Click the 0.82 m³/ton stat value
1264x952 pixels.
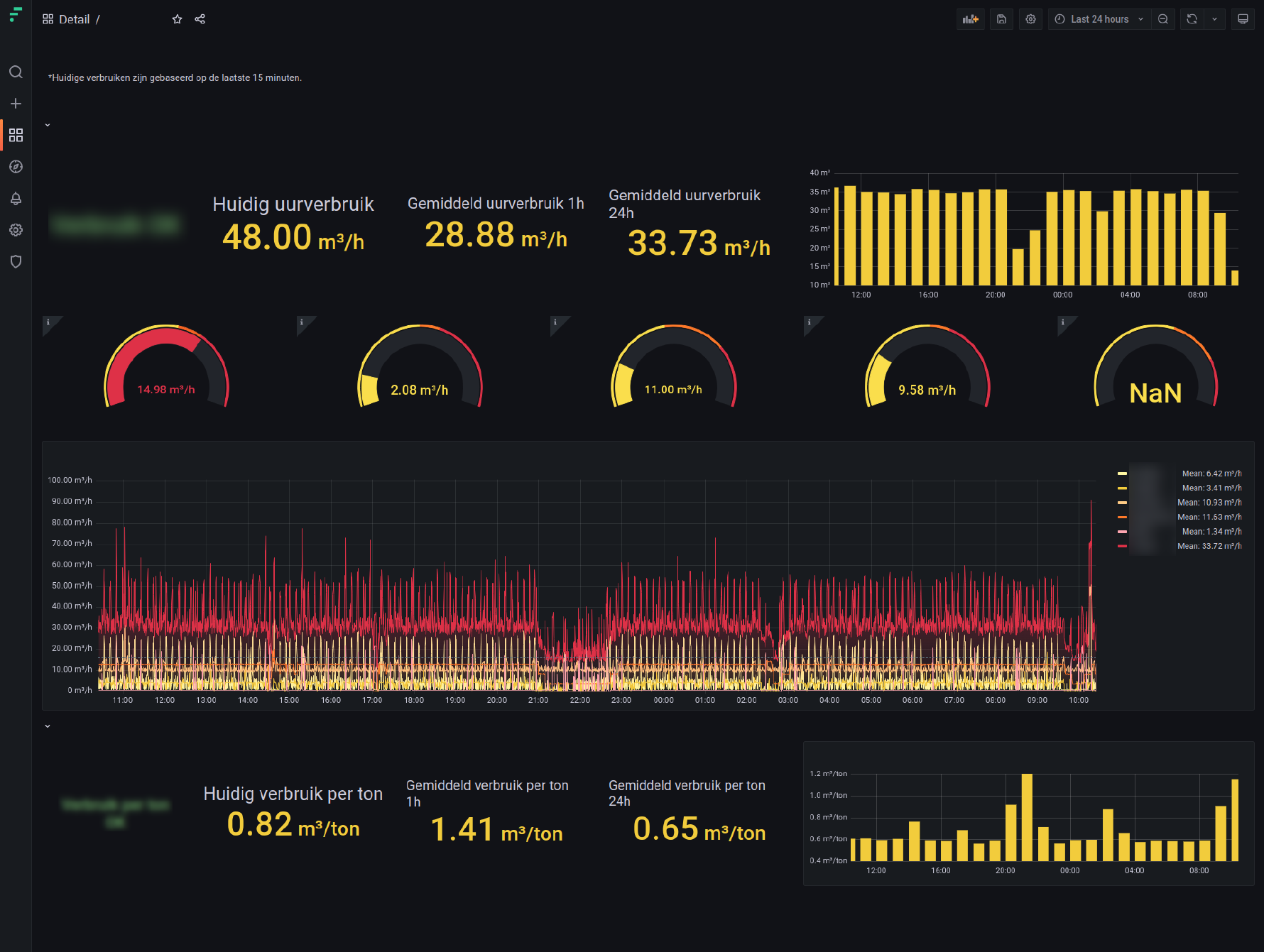(293, 825)
